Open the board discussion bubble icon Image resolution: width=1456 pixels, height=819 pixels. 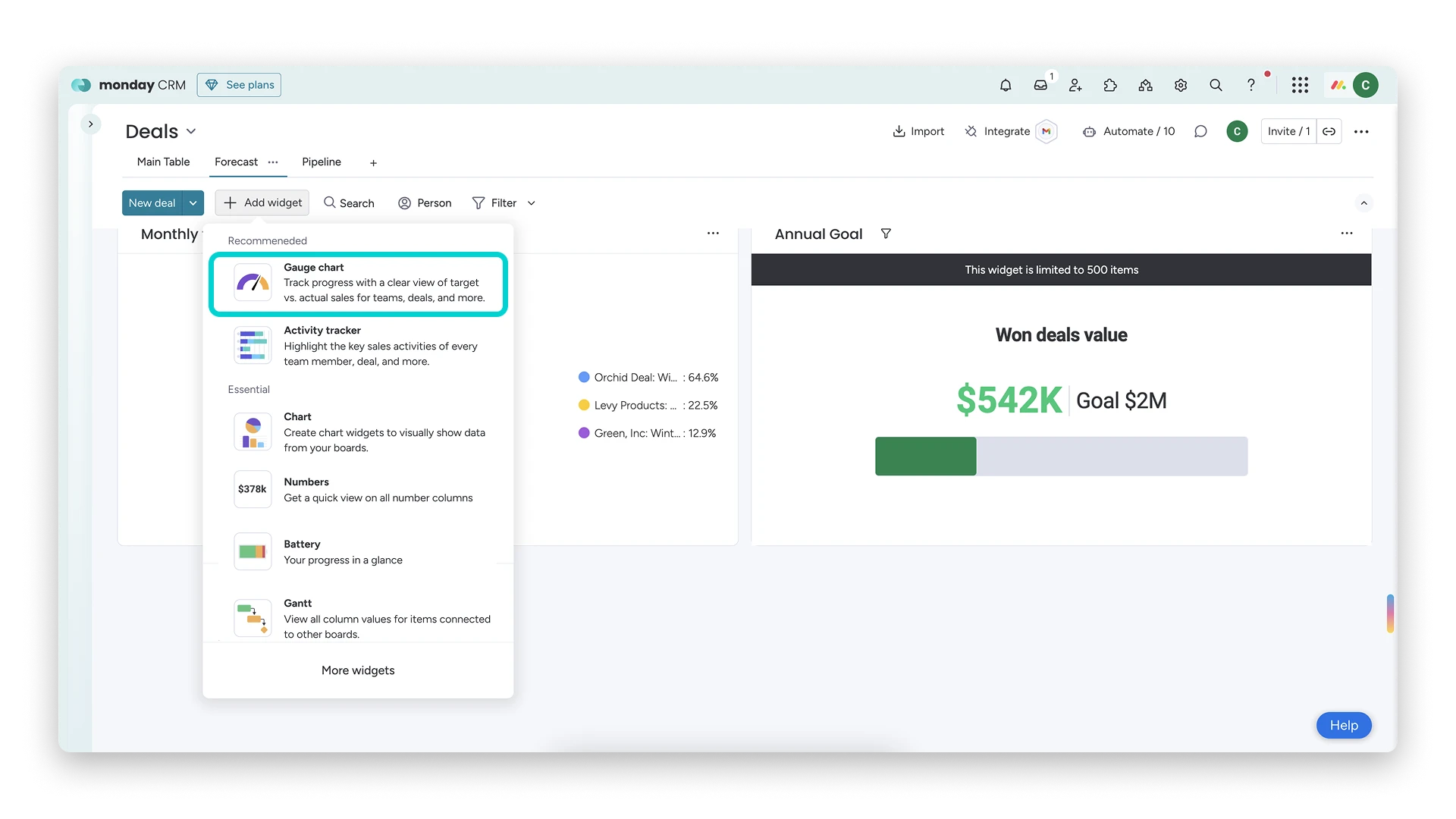(x=1200, y=131)
